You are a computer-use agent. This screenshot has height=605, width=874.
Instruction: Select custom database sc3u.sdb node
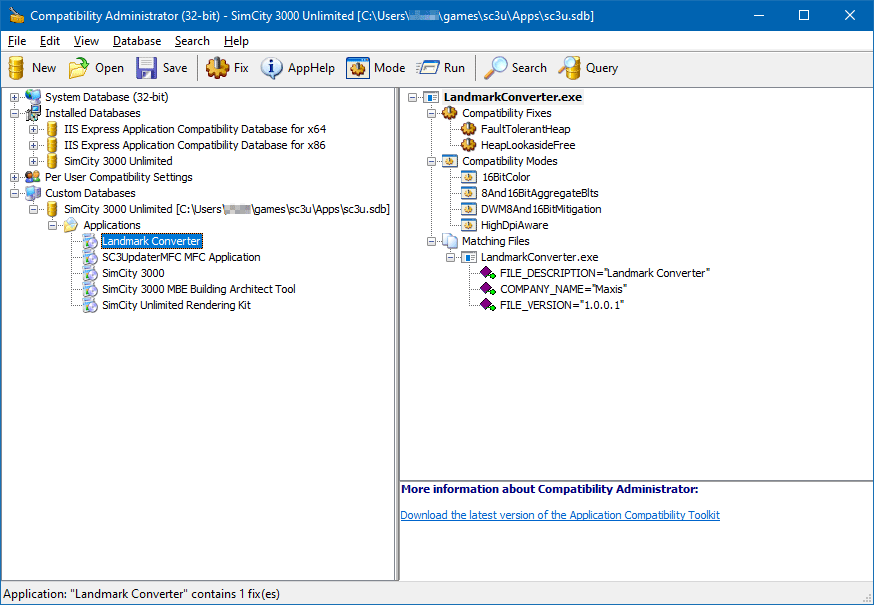click(227, 210)
